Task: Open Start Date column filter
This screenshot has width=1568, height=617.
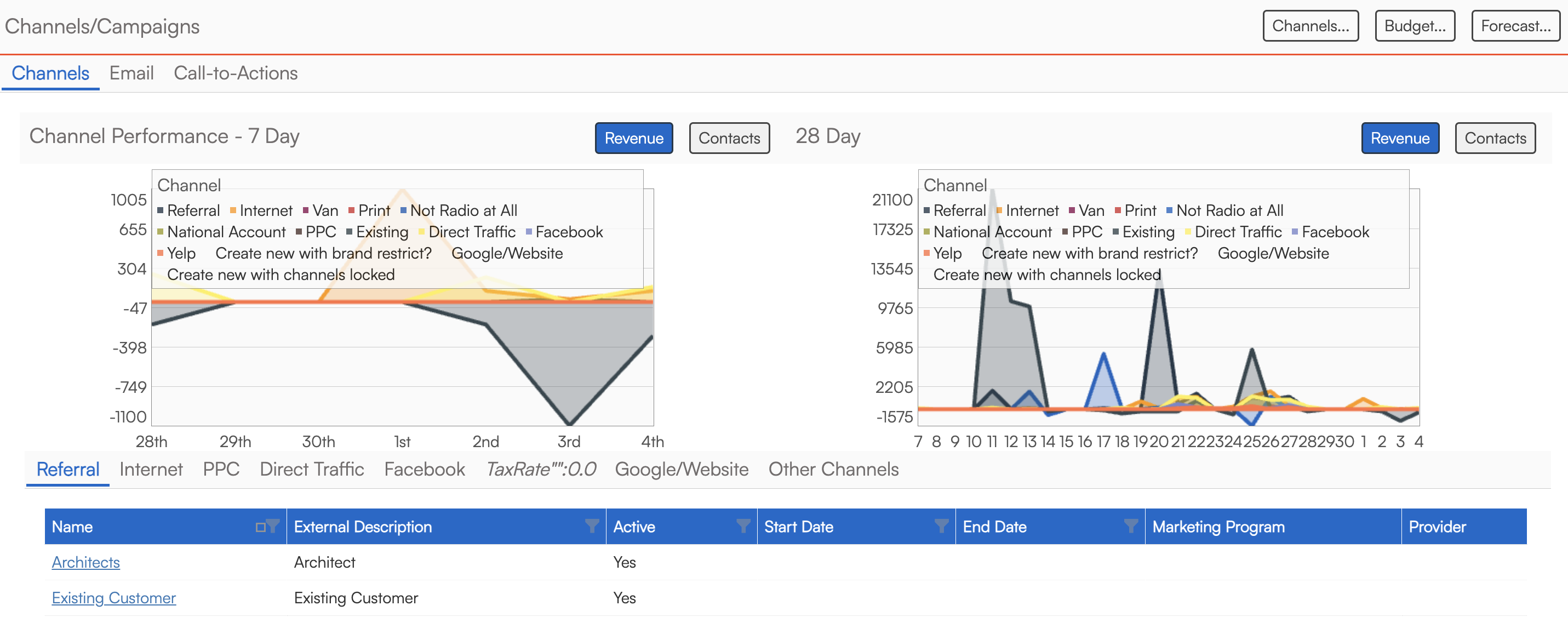Action: pyautogui.click(x=941, y=525)
